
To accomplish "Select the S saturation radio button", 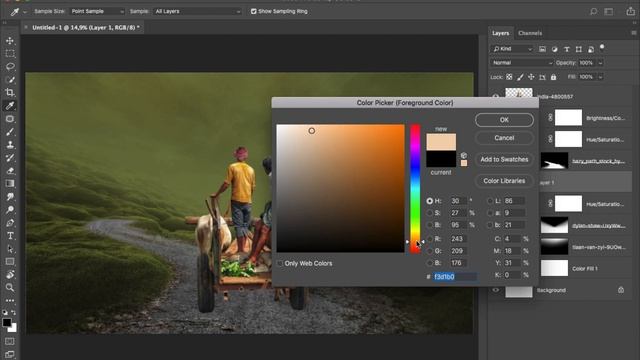I will (x=429, y=213).
